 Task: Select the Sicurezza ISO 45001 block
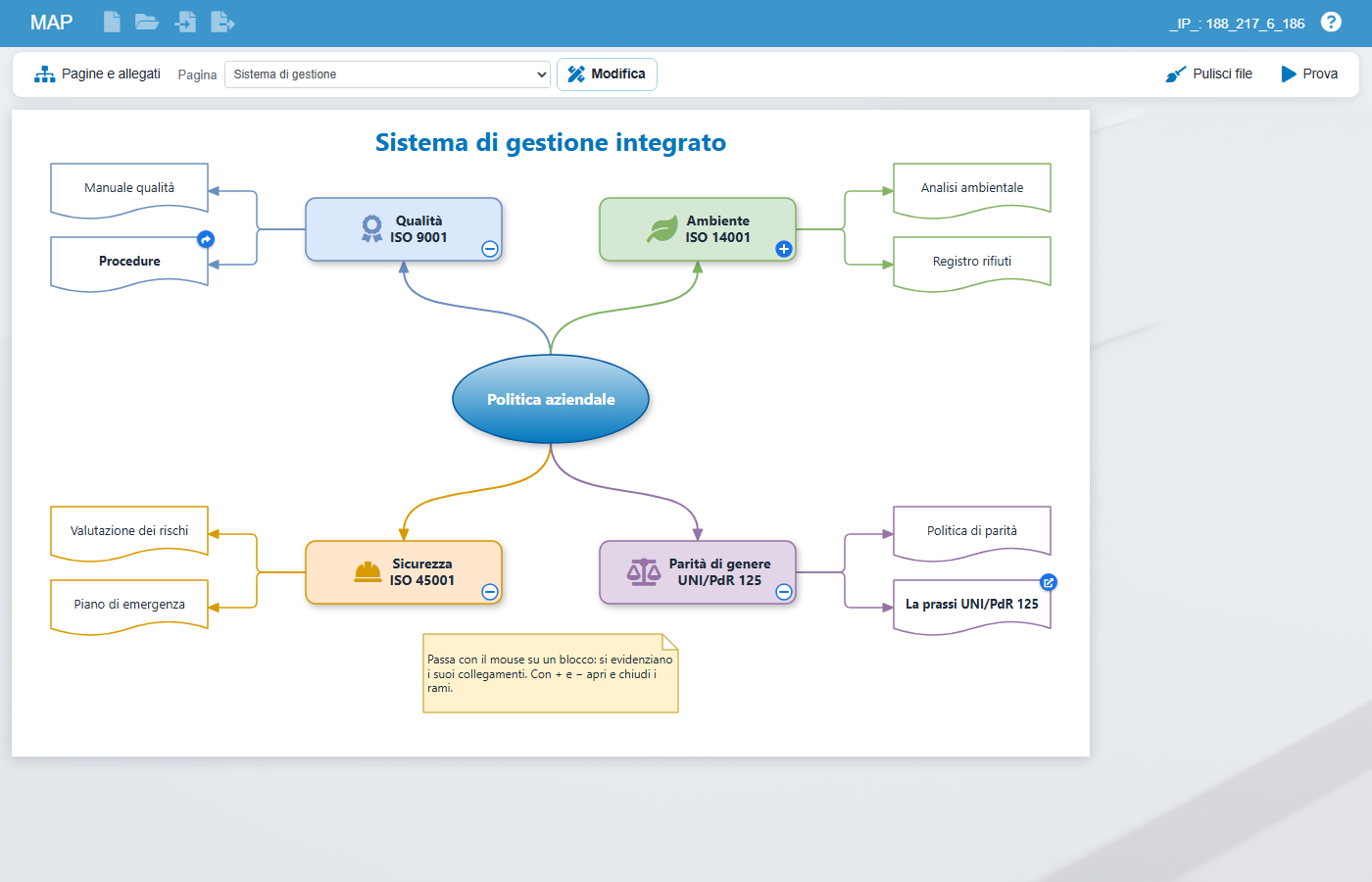tap(404, 572)
